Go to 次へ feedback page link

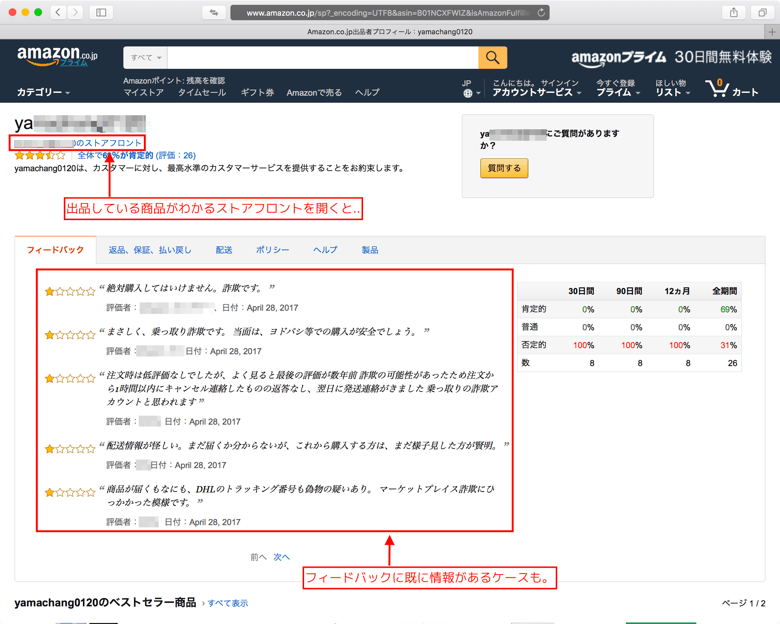282,557
